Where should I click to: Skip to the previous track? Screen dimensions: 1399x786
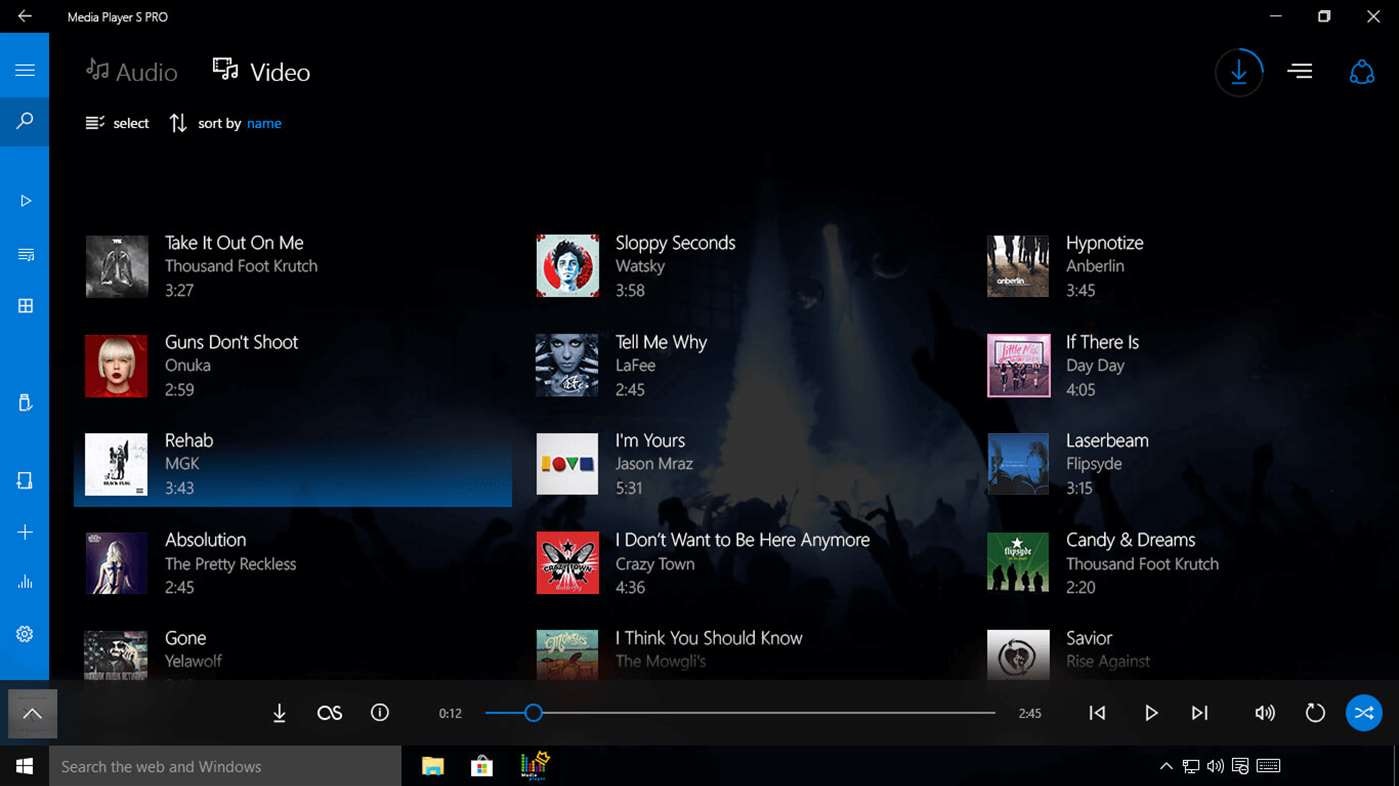point(1097,713)
